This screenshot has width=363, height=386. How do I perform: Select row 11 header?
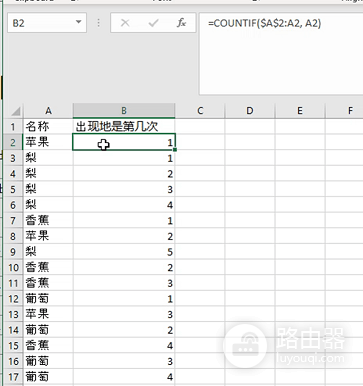(x=13, y=283)
